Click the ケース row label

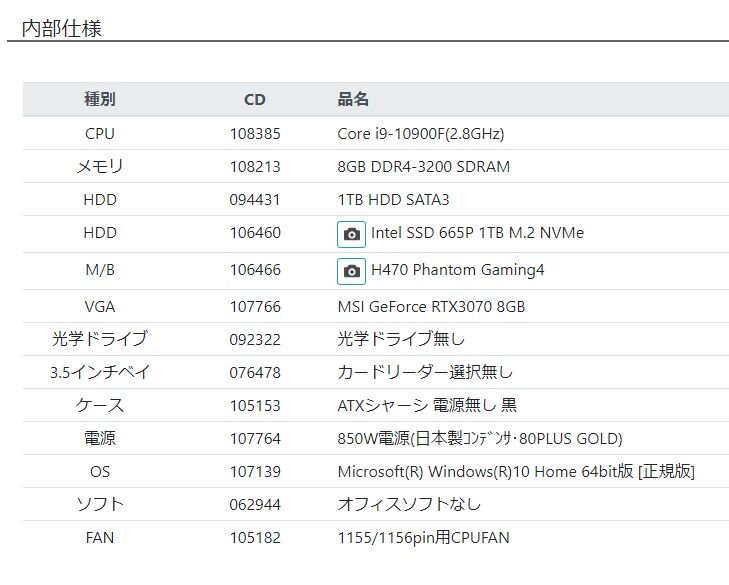[x=99, y=406]
